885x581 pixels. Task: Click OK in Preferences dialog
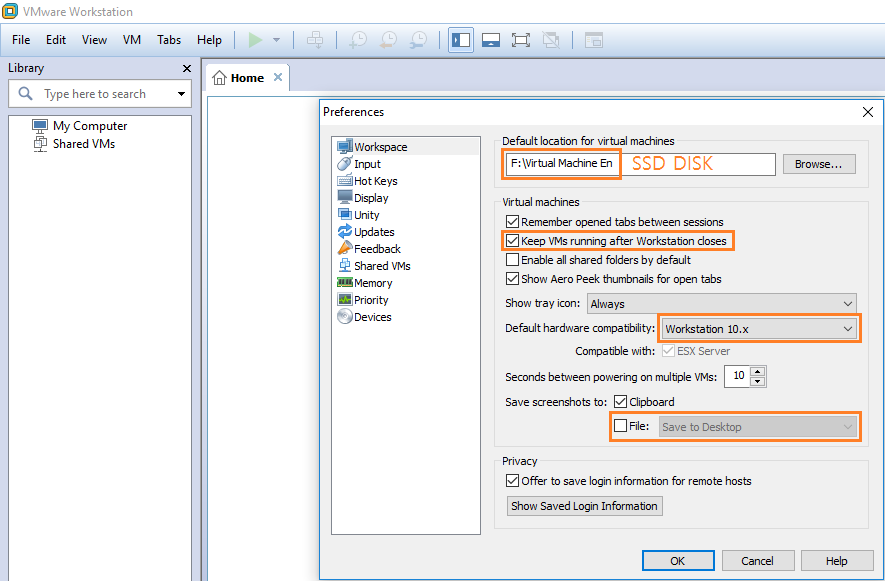click(x=678, y=561)
